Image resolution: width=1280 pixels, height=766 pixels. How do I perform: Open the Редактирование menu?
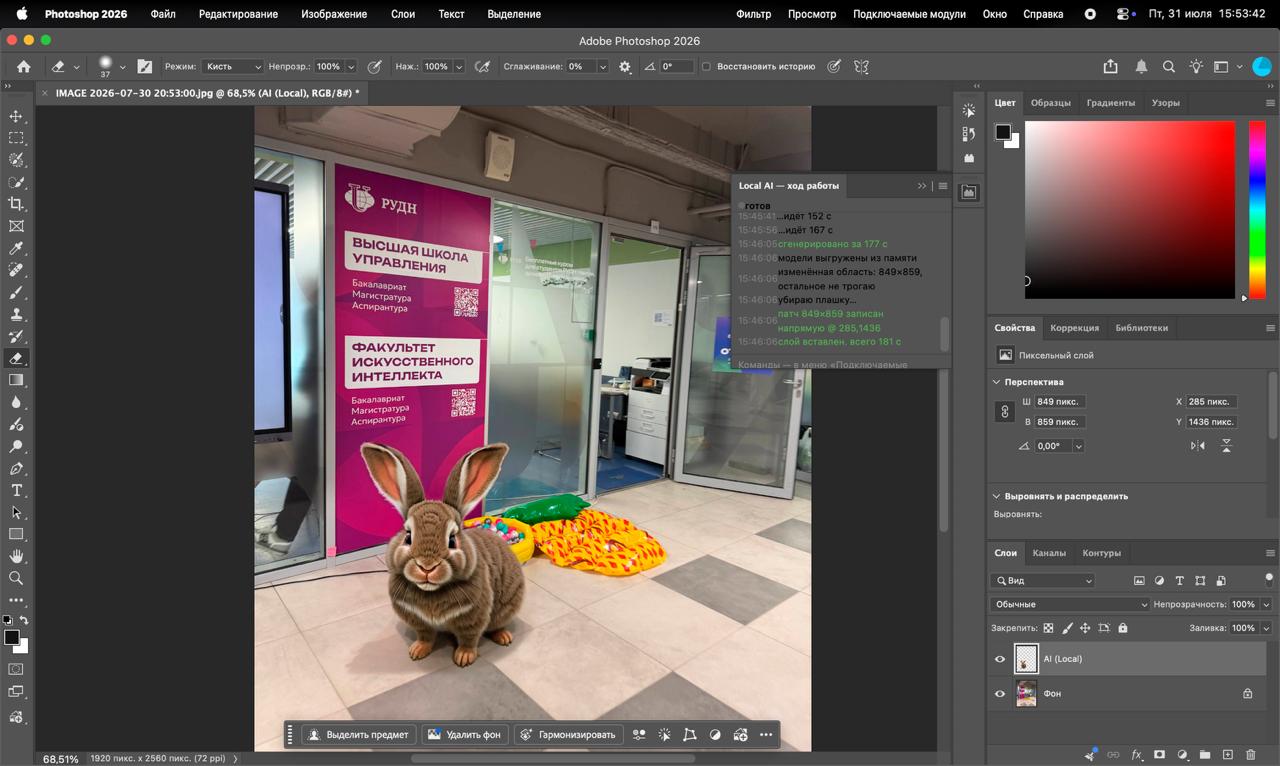point(237,14)
